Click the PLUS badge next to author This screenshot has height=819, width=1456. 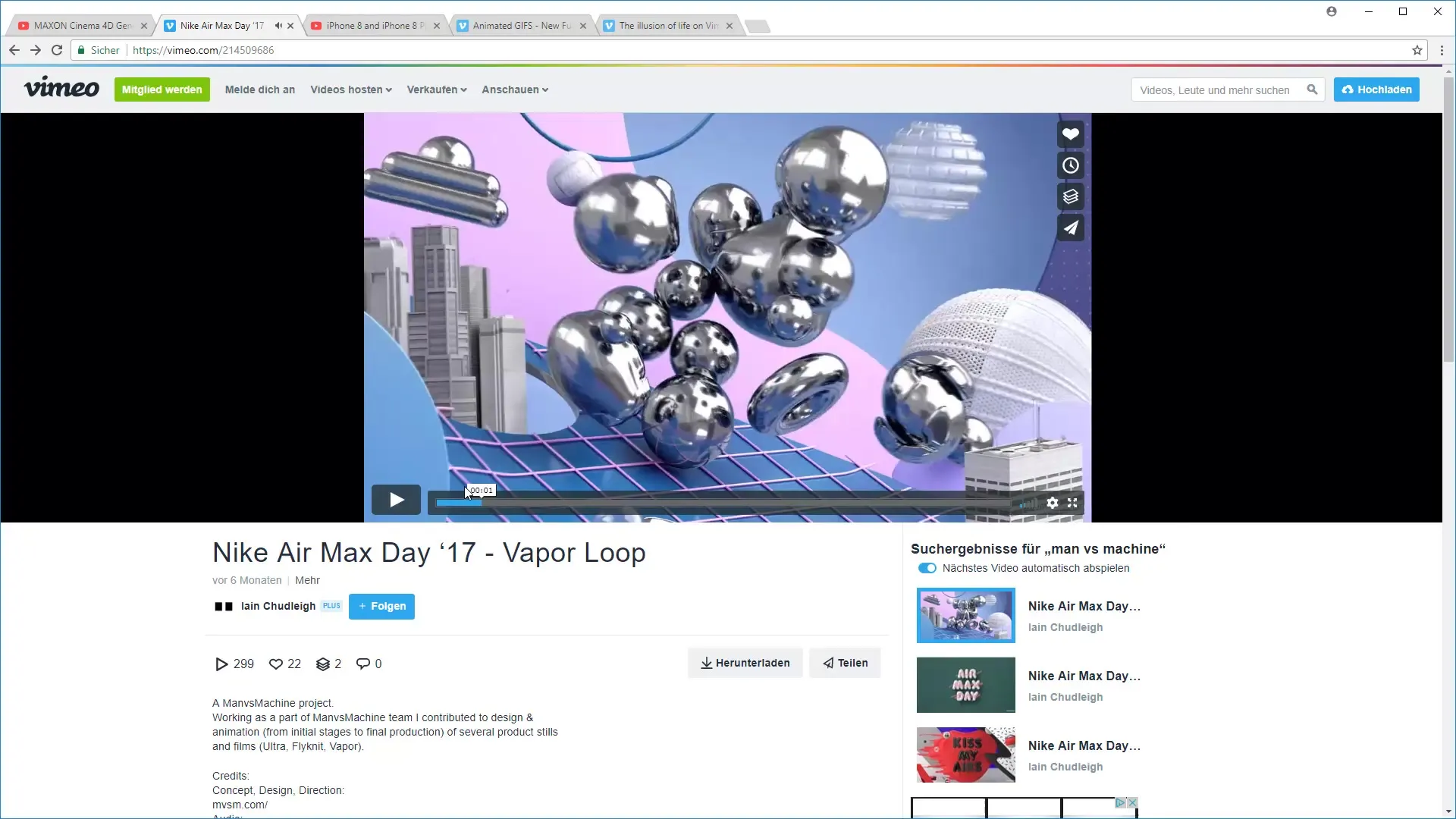point(331,606)
